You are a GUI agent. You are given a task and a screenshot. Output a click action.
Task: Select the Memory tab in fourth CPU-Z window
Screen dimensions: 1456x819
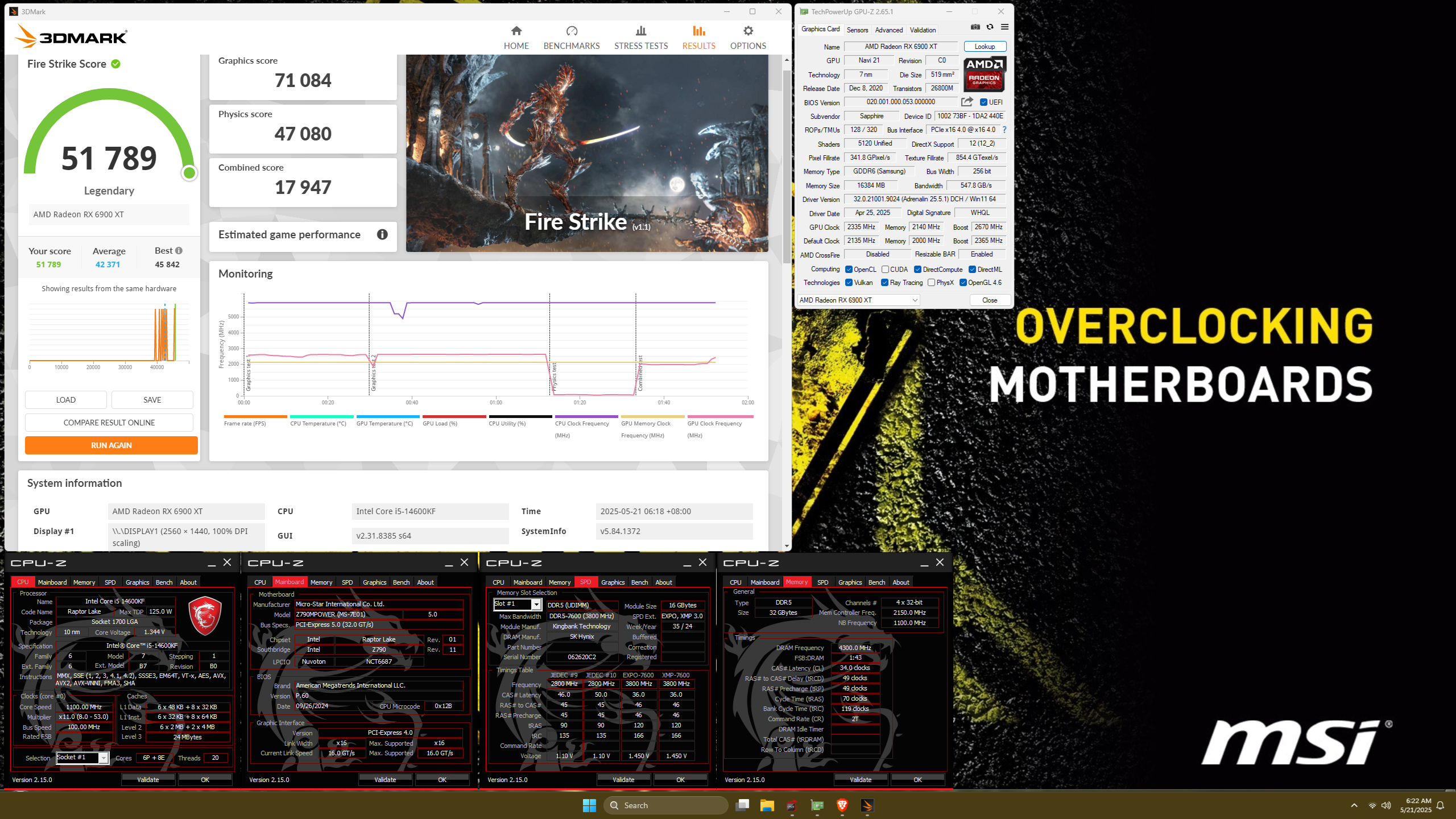[x=796, y=582]
